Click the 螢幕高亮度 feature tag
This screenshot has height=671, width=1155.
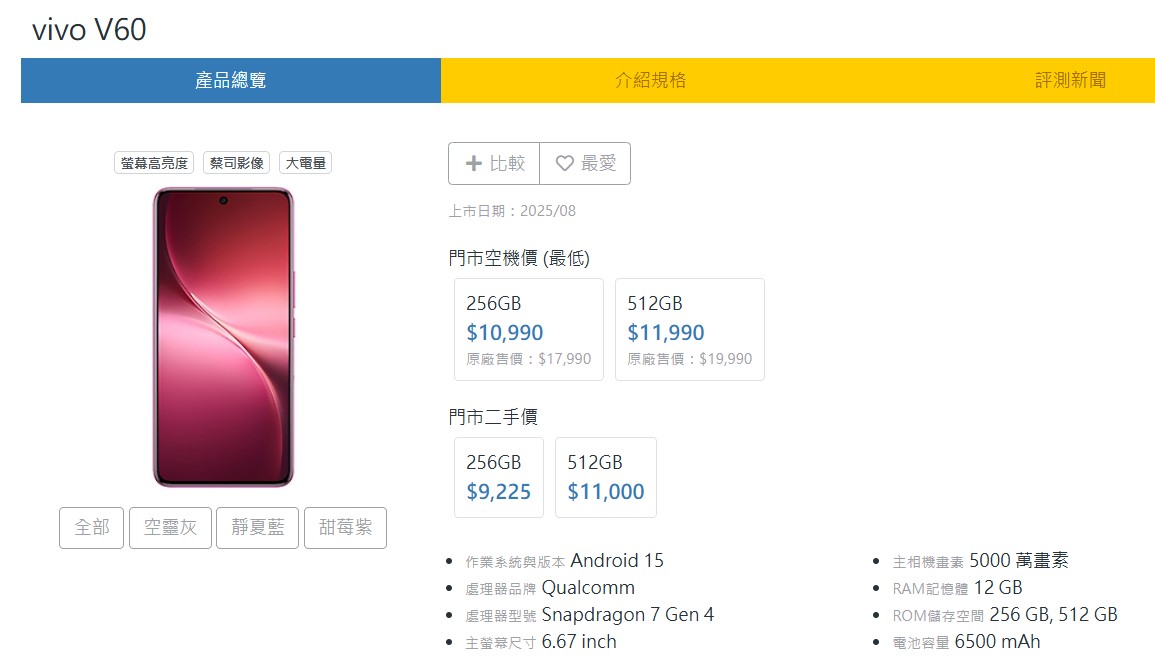tap(154, 163)
